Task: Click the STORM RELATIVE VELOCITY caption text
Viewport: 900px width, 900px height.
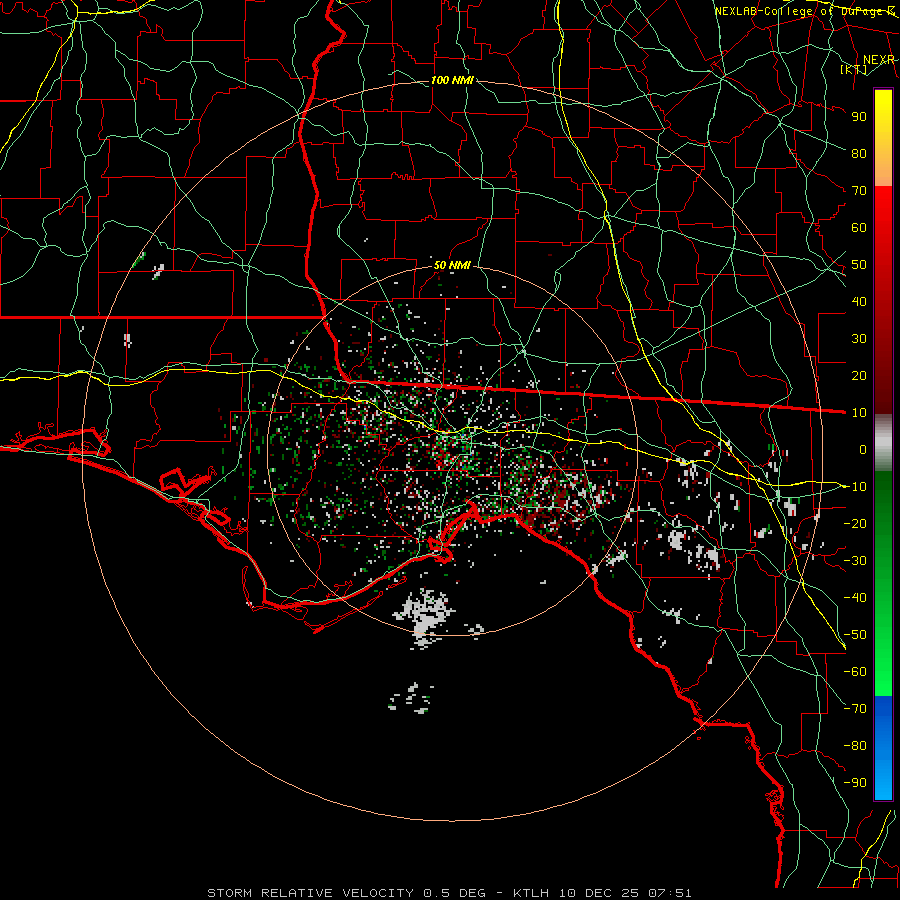Action: coord(449,893)
